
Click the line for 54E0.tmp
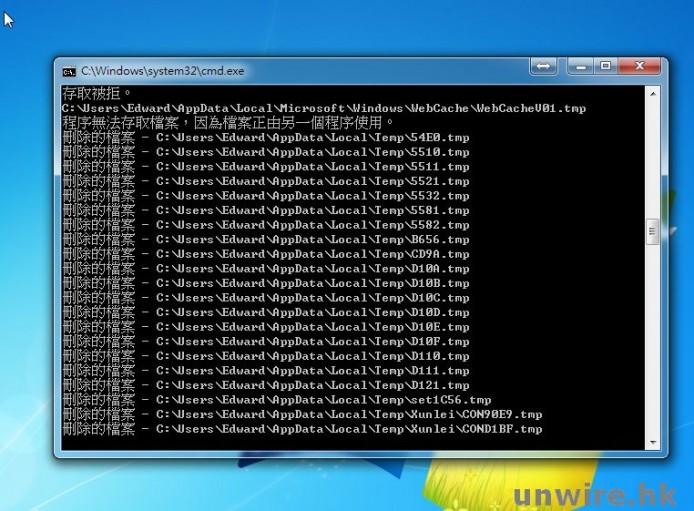coord(265,137)
